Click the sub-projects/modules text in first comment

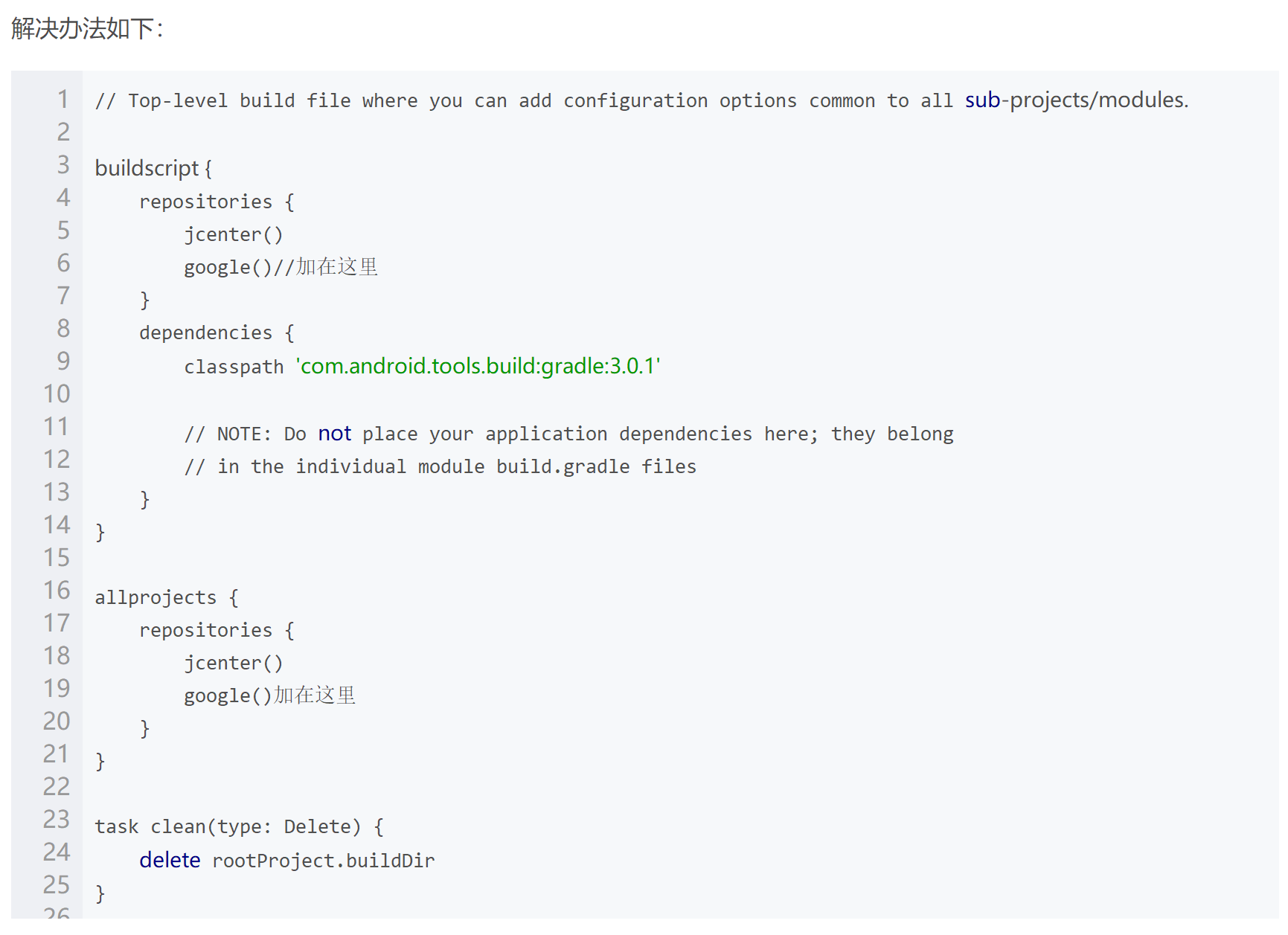click(x=1076, y=100)
